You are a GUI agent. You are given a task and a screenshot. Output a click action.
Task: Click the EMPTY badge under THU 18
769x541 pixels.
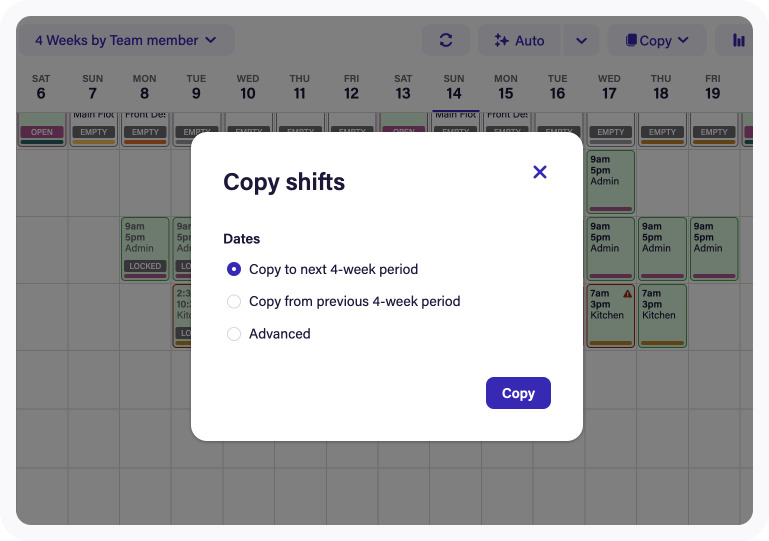click(662, 132)
